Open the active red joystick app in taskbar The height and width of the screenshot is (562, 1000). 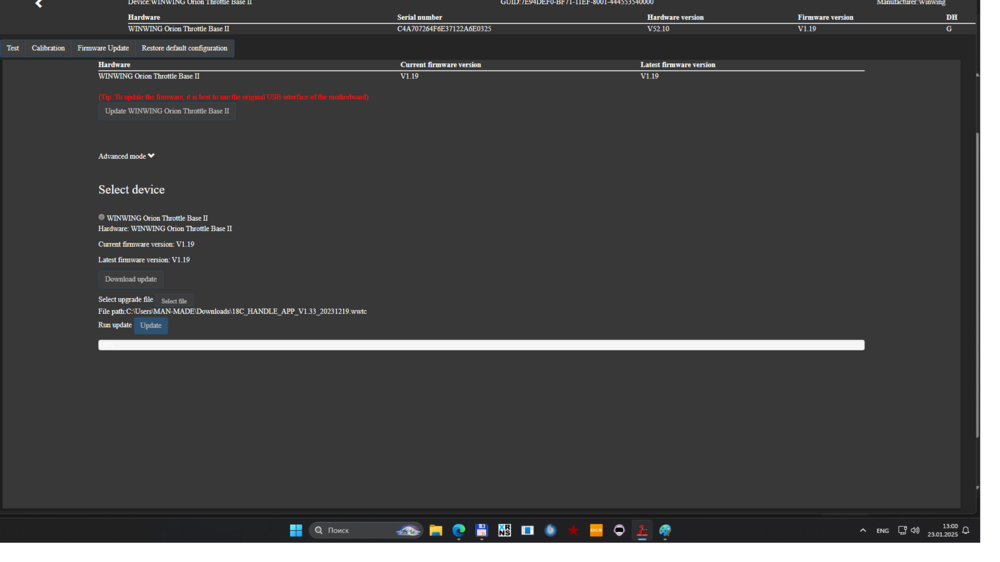(642, 531)
